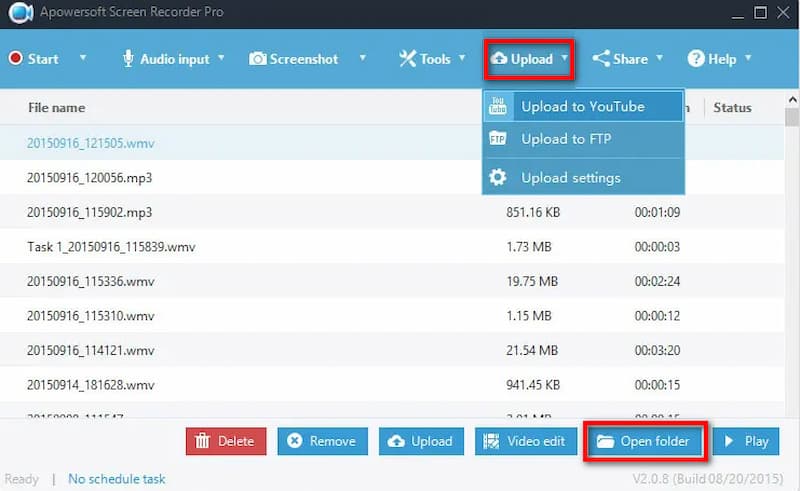Open the No schedule task link

tap(117, 479)
